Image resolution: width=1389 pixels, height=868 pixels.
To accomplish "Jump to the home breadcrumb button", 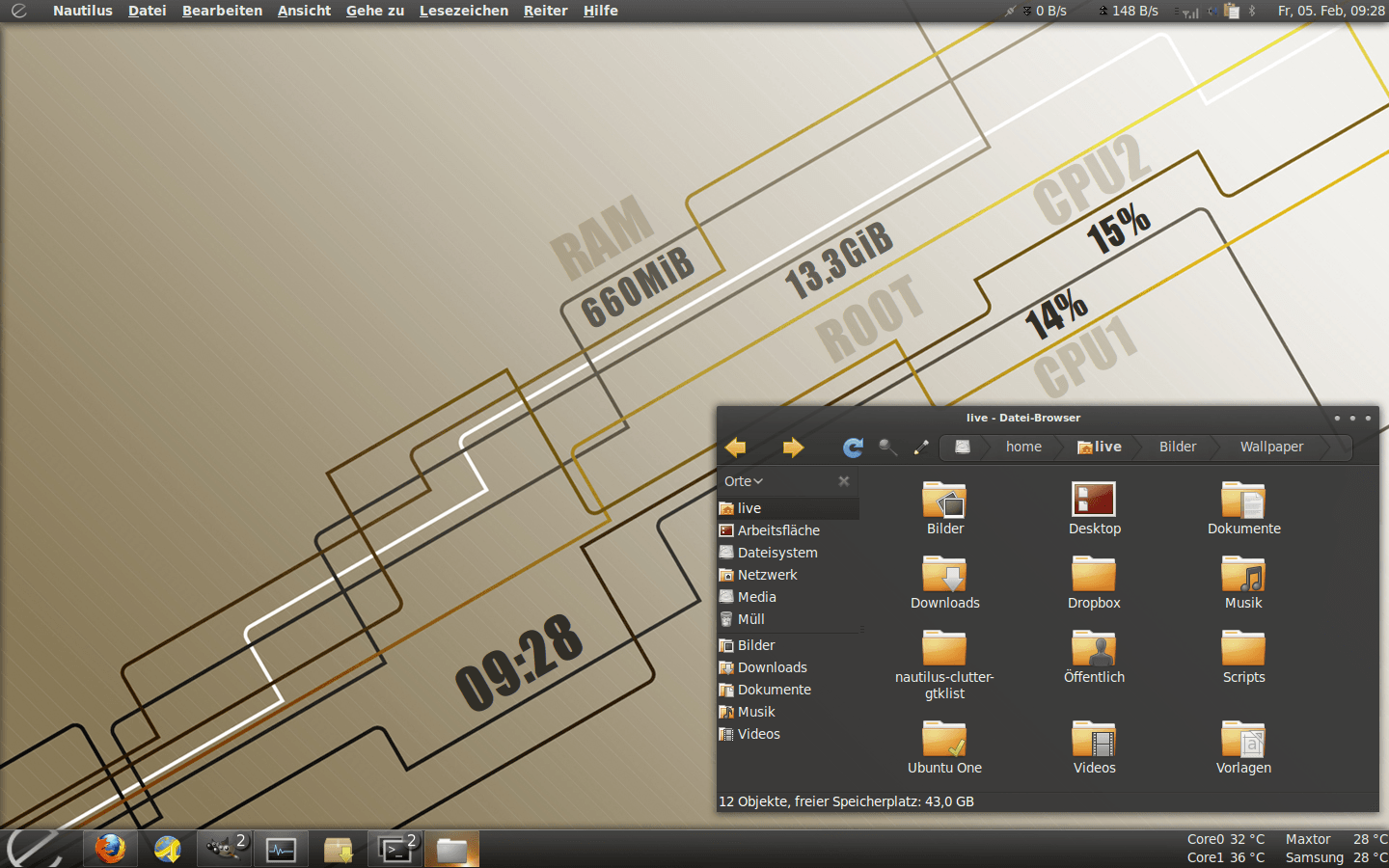I will pos(1023,447).
